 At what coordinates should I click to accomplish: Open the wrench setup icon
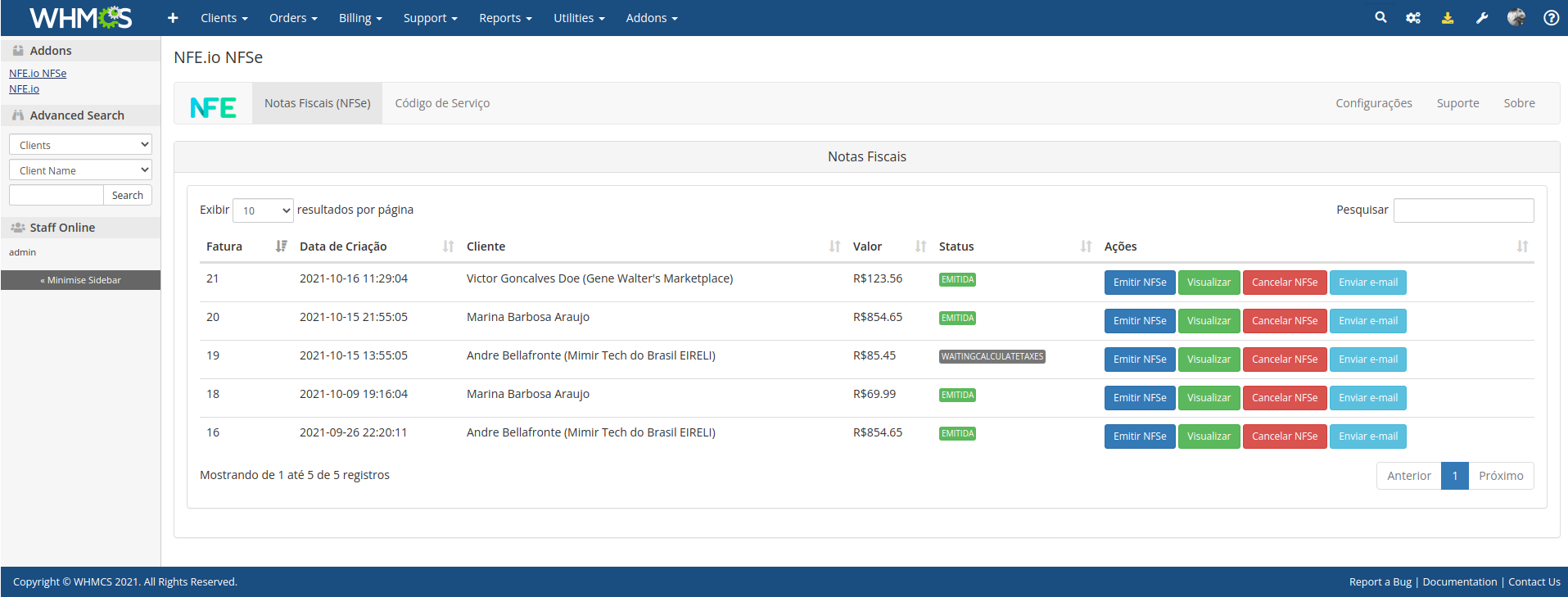1482,18
